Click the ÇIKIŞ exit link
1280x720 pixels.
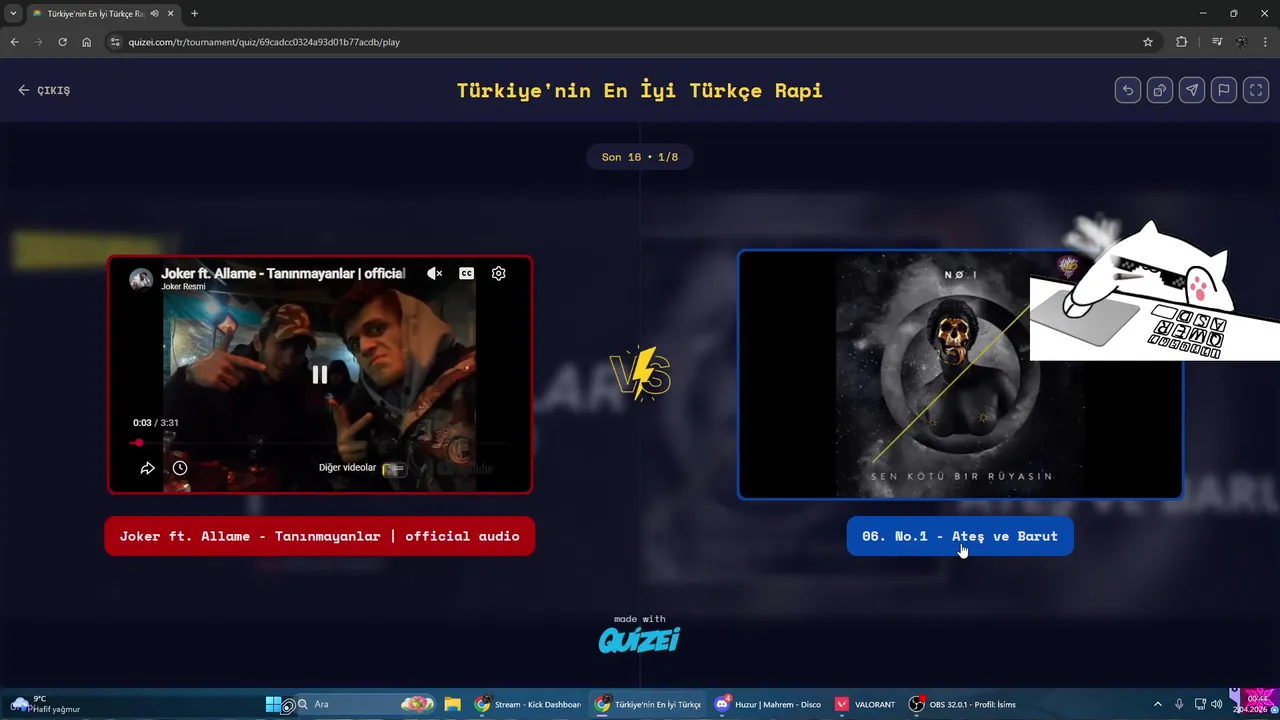[x=44, y=90]
